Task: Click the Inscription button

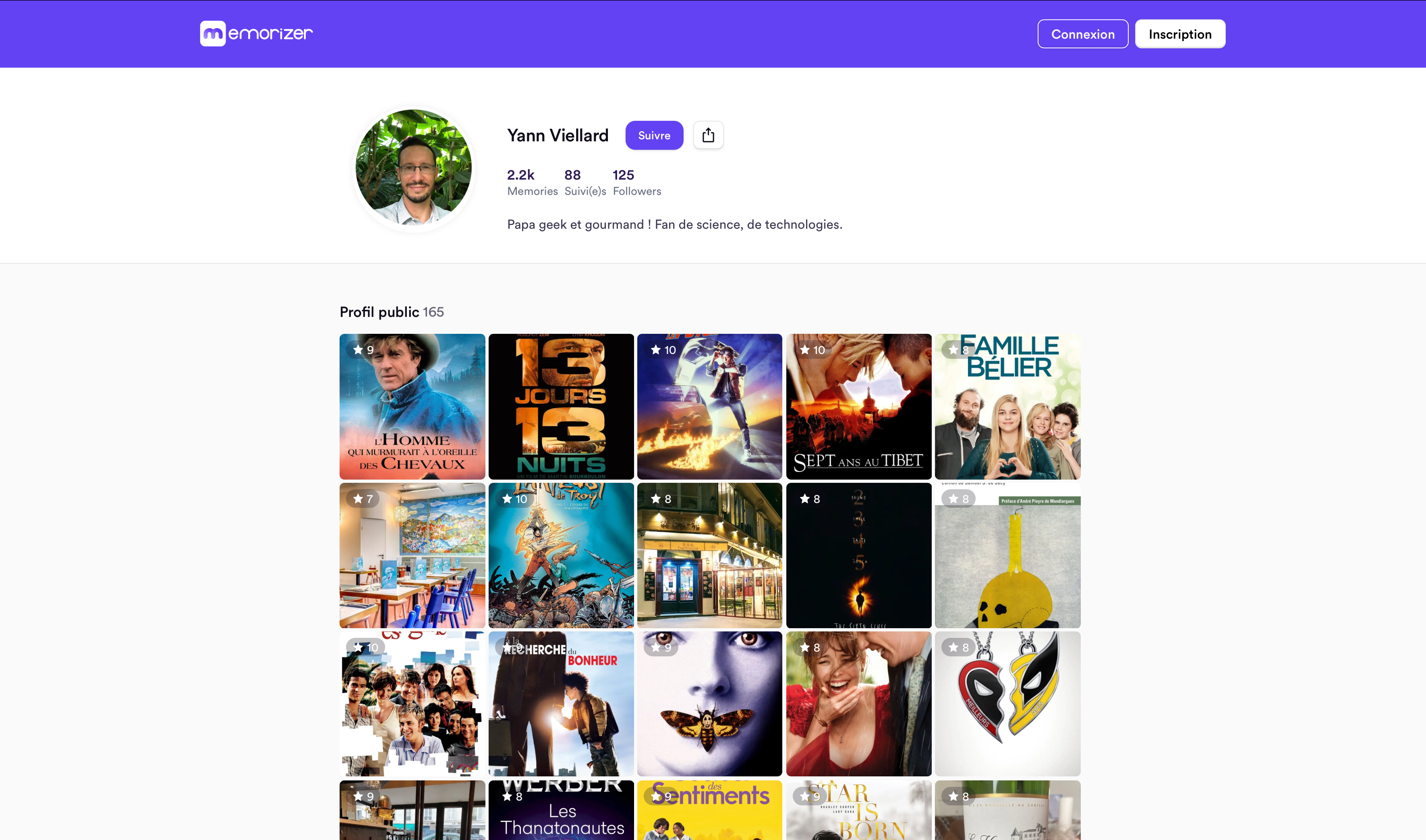Action: [1180, 34]
